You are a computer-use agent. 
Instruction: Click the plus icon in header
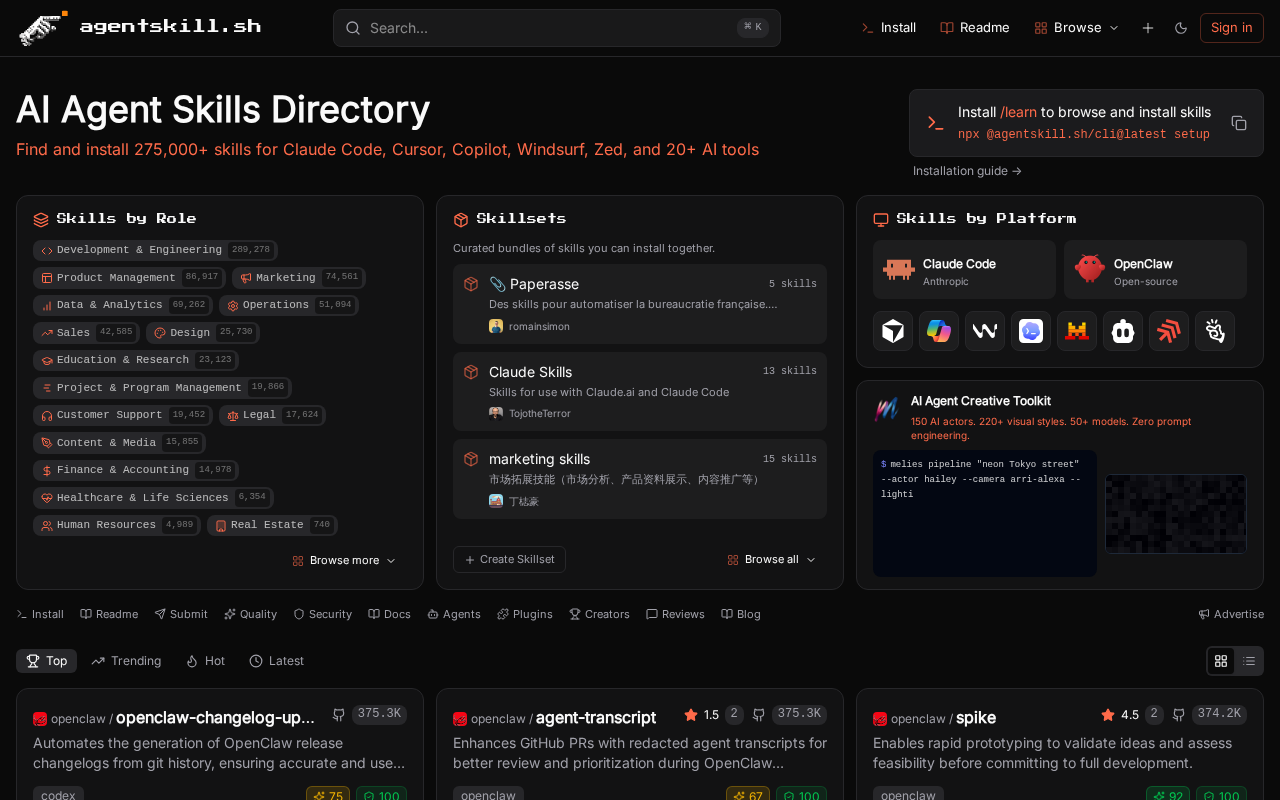1148,28
